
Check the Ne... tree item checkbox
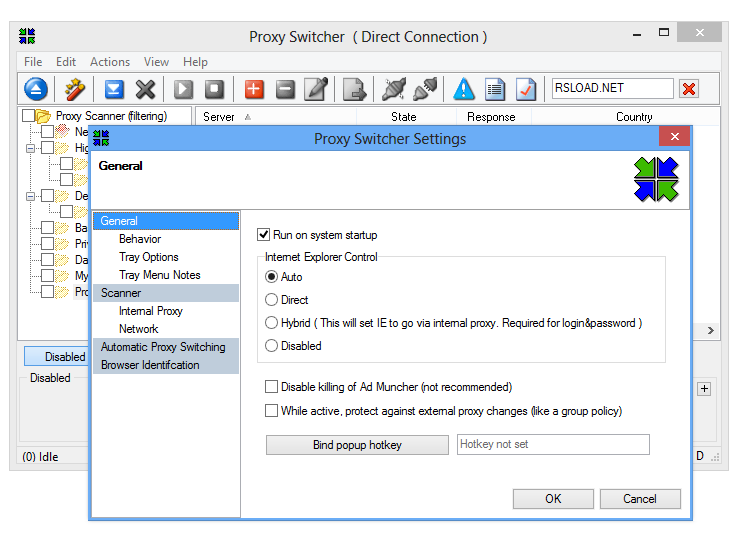(x=47, y=132)
